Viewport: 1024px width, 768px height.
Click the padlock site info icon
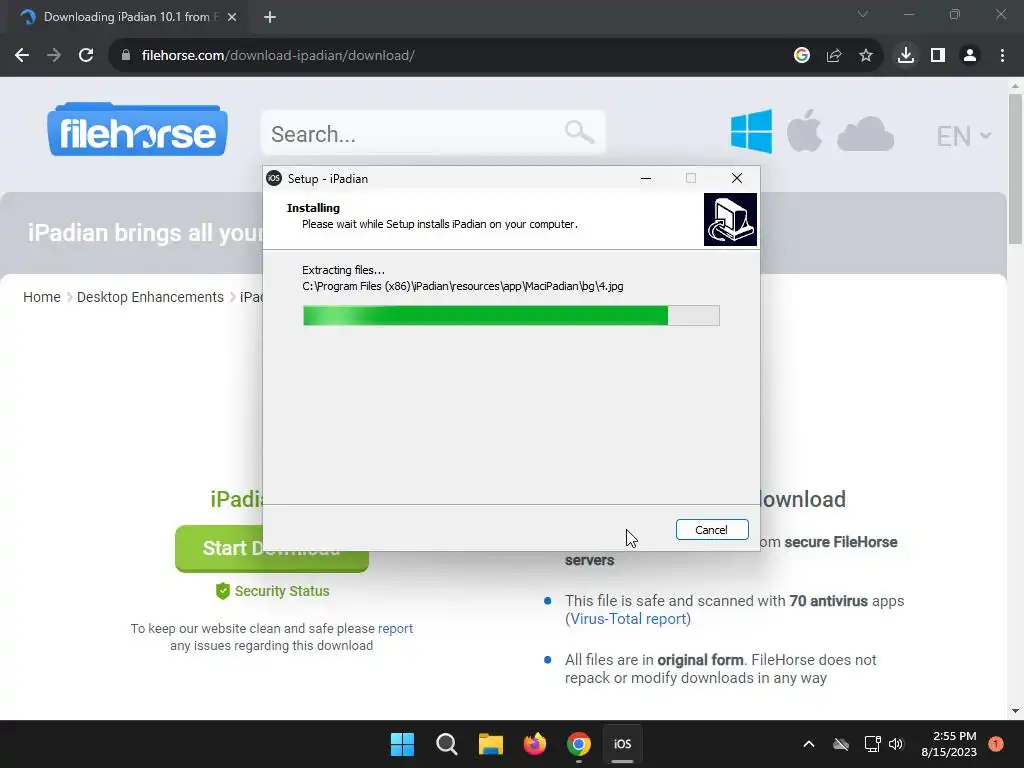(126, 56)
